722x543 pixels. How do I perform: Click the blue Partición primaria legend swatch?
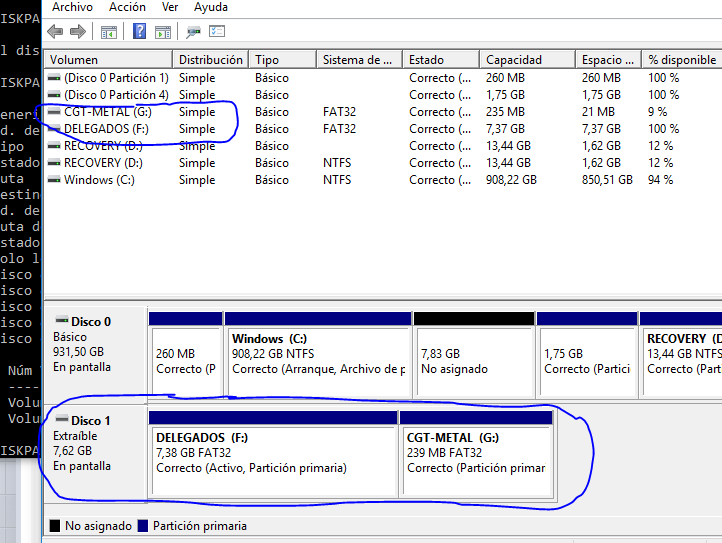[x=143, y=526]
